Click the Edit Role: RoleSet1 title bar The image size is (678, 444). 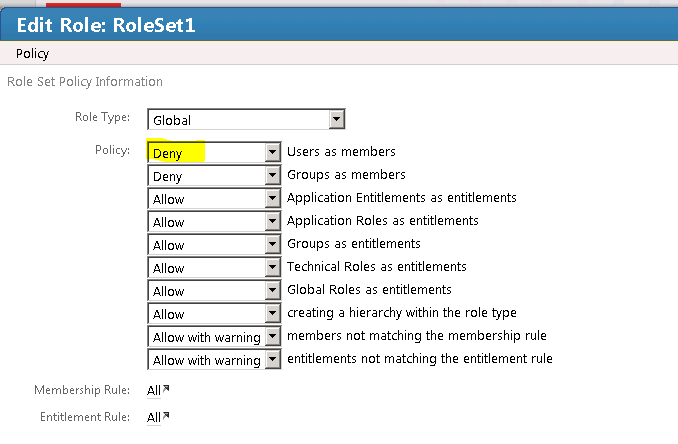pyautogui.click(x=339, y=25)
